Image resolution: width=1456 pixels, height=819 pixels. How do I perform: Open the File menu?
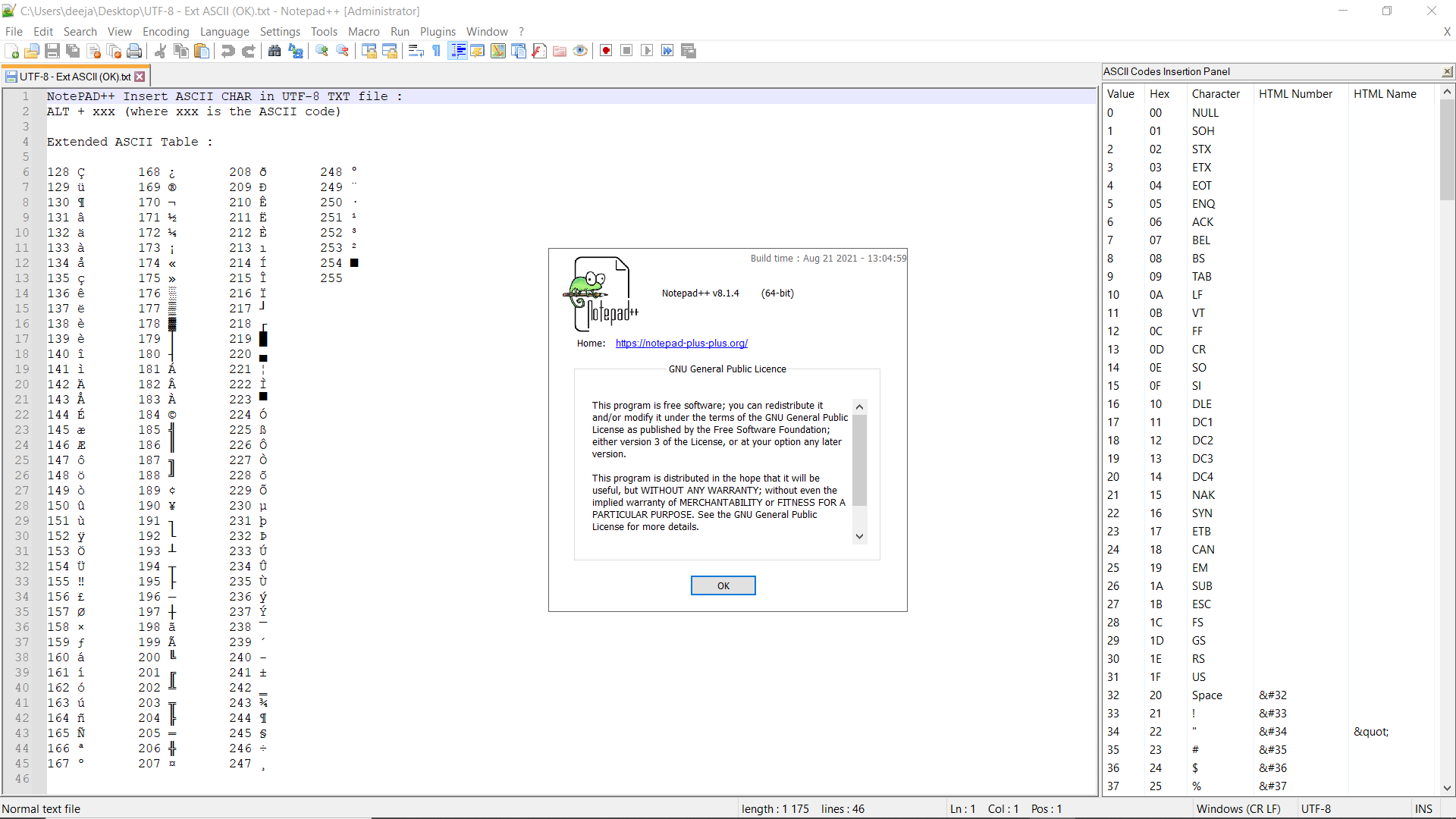14,31
